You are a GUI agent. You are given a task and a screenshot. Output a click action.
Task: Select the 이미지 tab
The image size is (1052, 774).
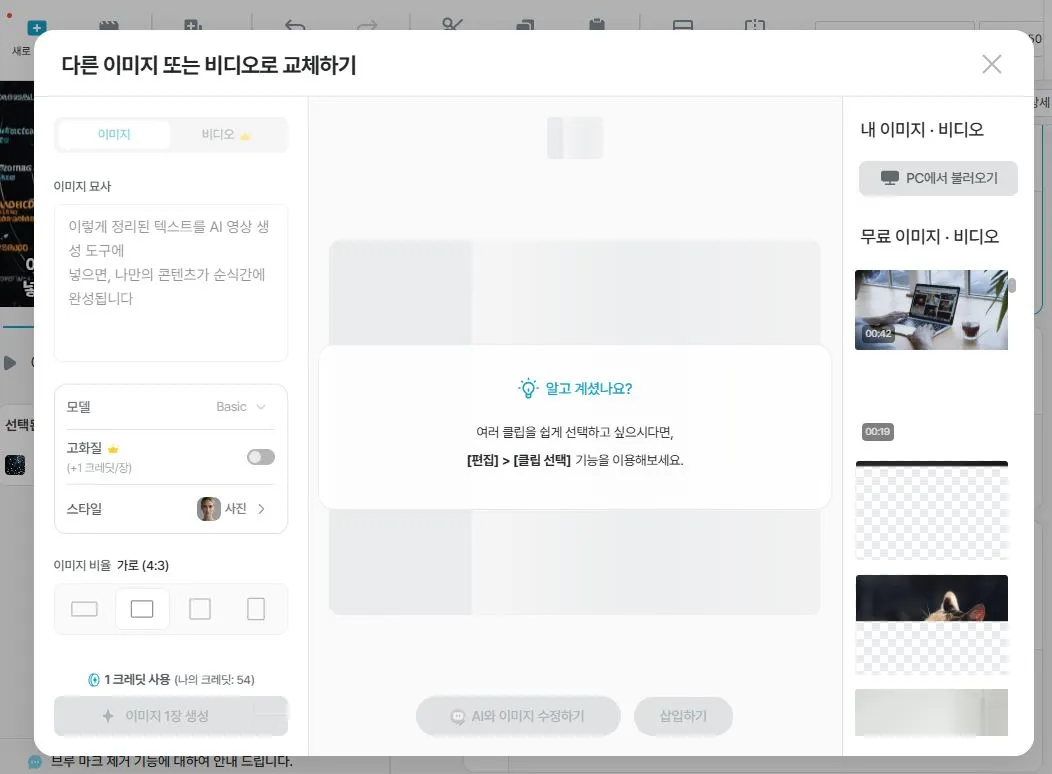115,134
